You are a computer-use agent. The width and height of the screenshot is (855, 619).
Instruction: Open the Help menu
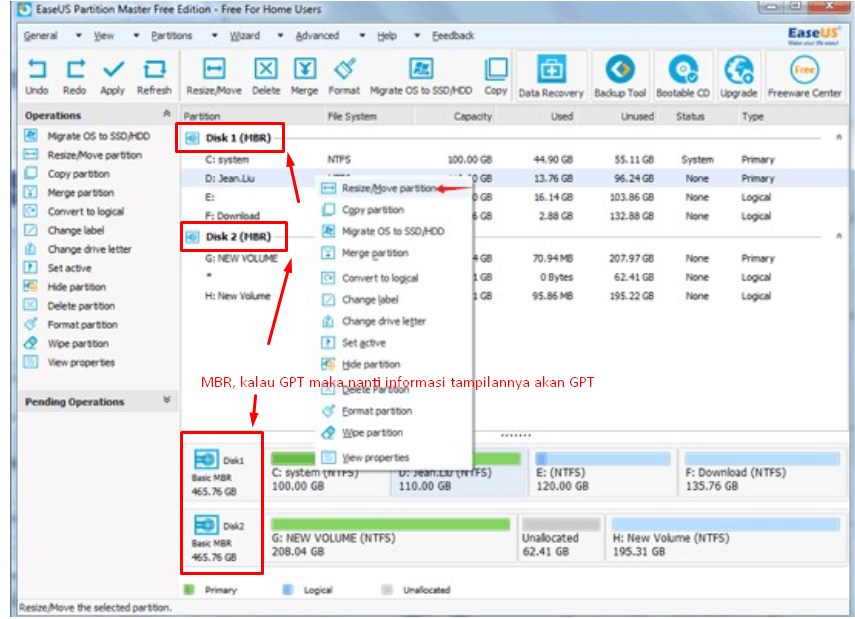tap(387, 35)
